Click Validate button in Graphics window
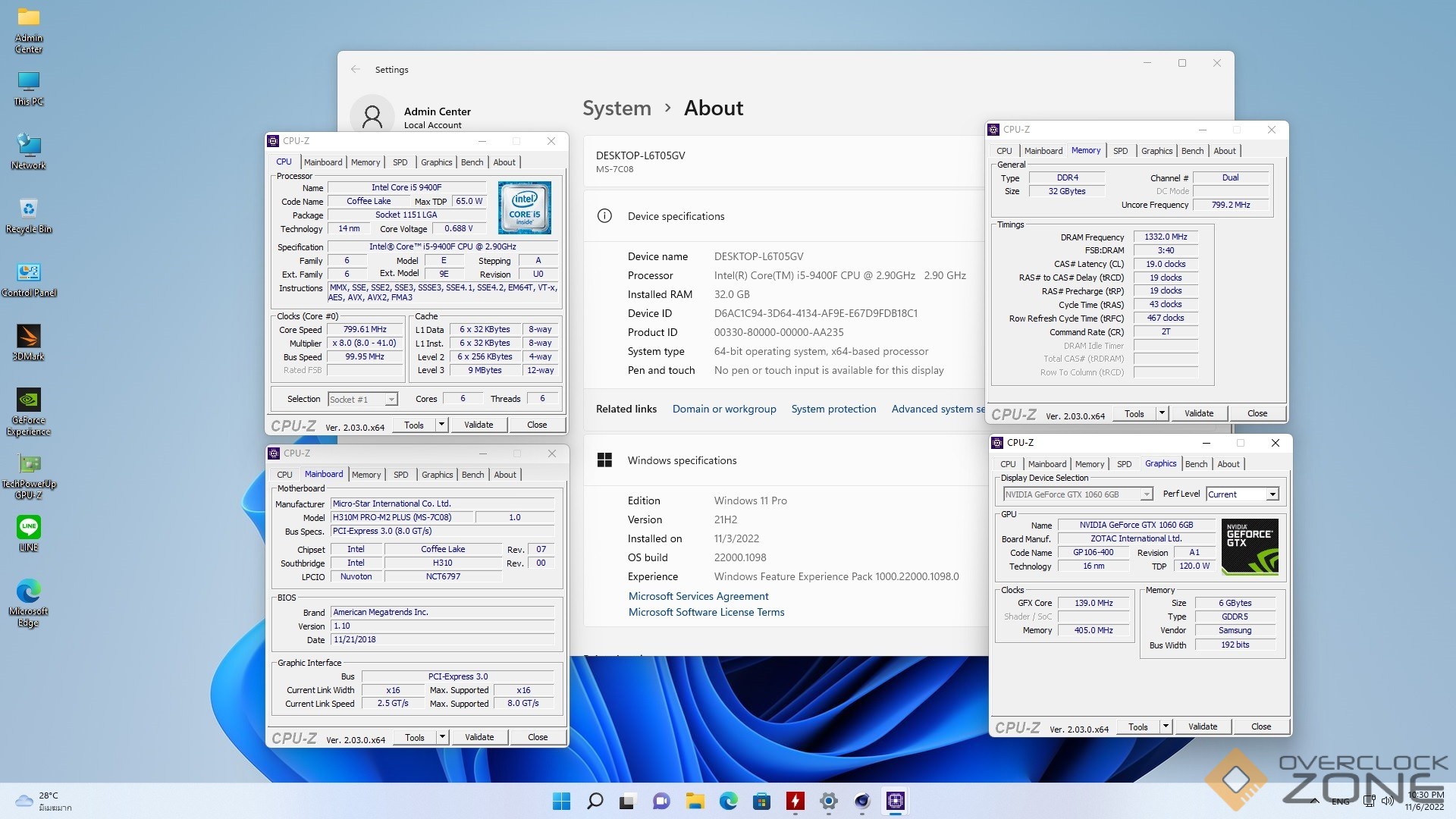The width and height of the screenshot is (1456, 819). 1202,726
